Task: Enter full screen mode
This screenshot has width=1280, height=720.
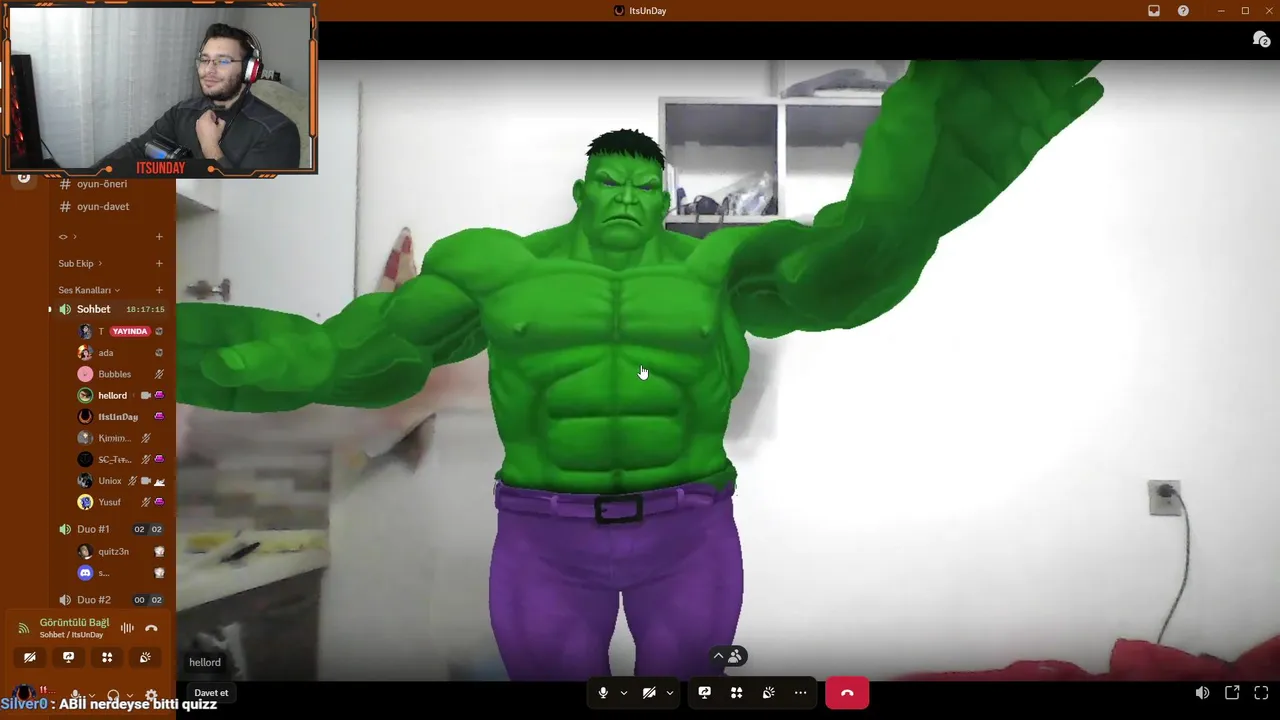Action: click(1261, 693)
